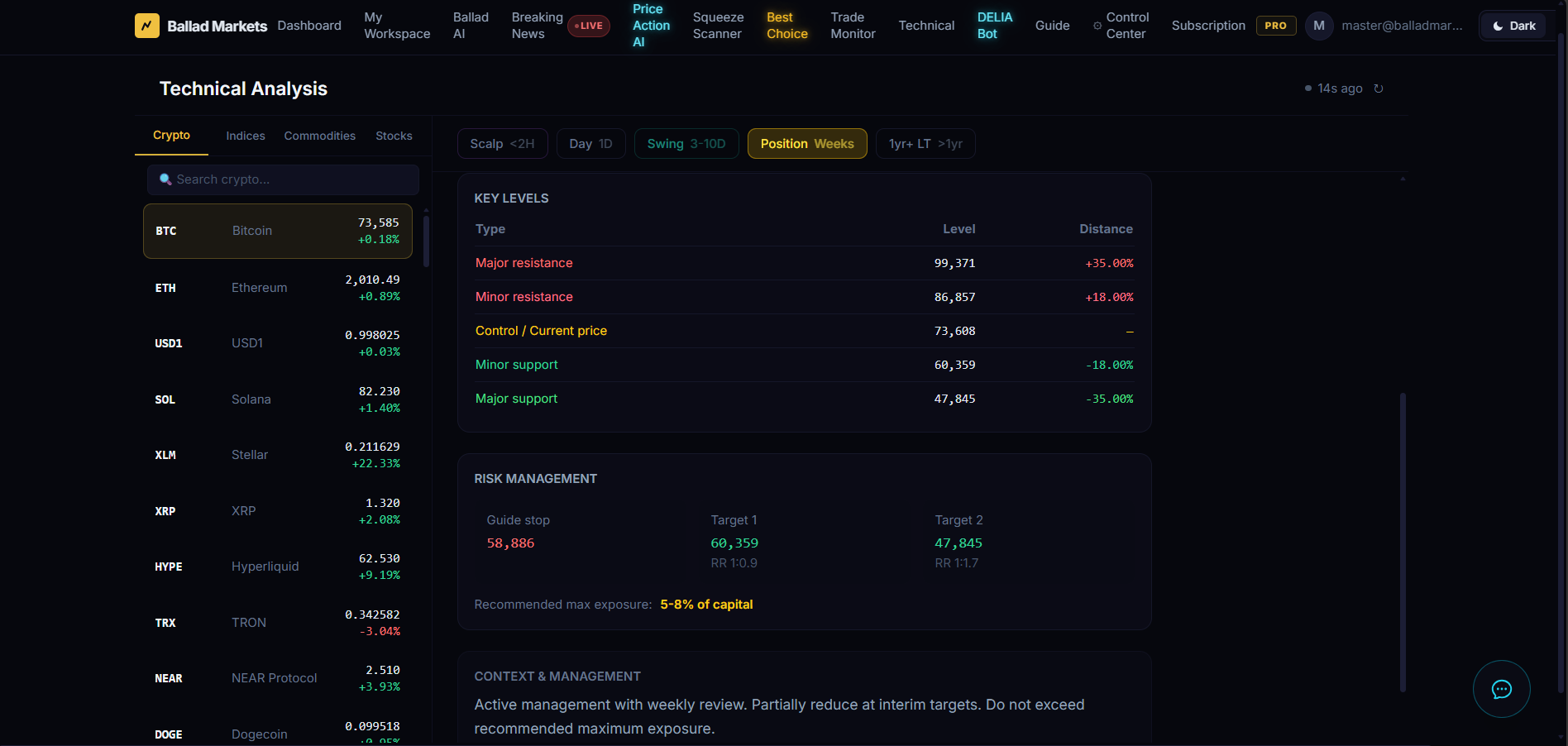This screenshot has width=1568, height=746.
Task: Select the HYPE Hyperliquid row
Action: pos(278,567)
